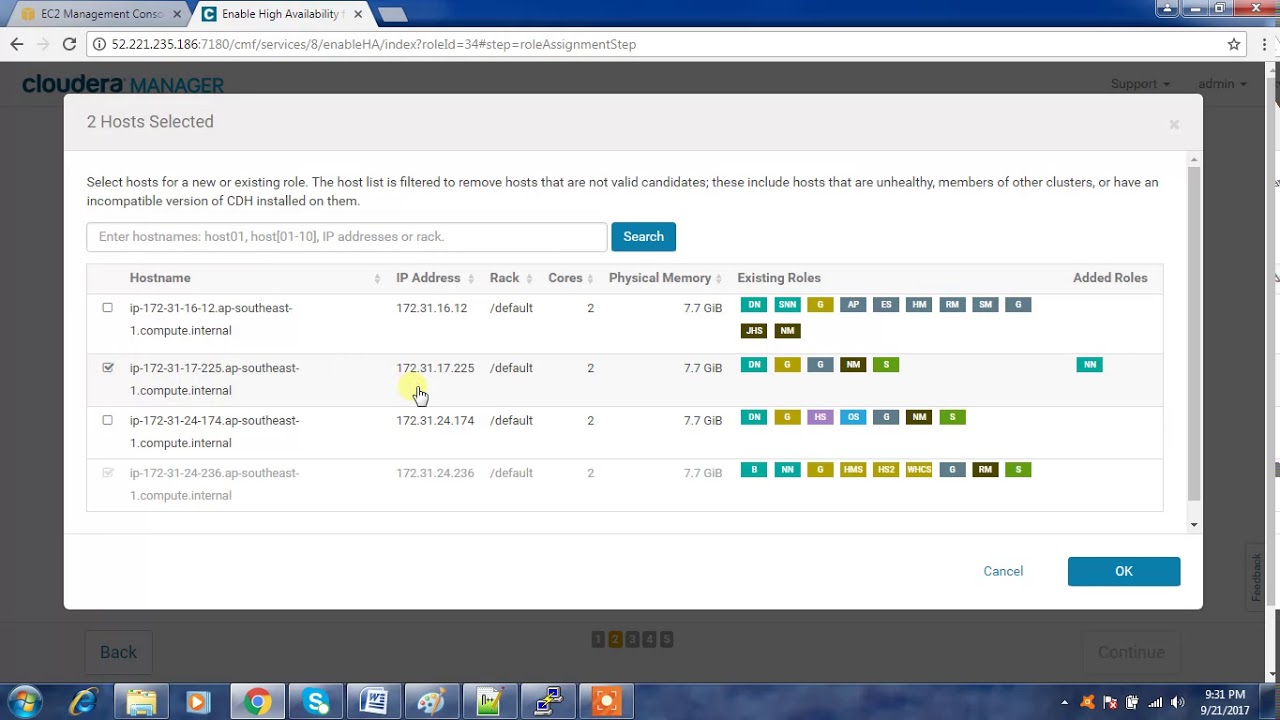Open the admin user dropdown
The width and height of the screenshot is (1280, 720).
pyautogui.click(x=1222, y=84)
